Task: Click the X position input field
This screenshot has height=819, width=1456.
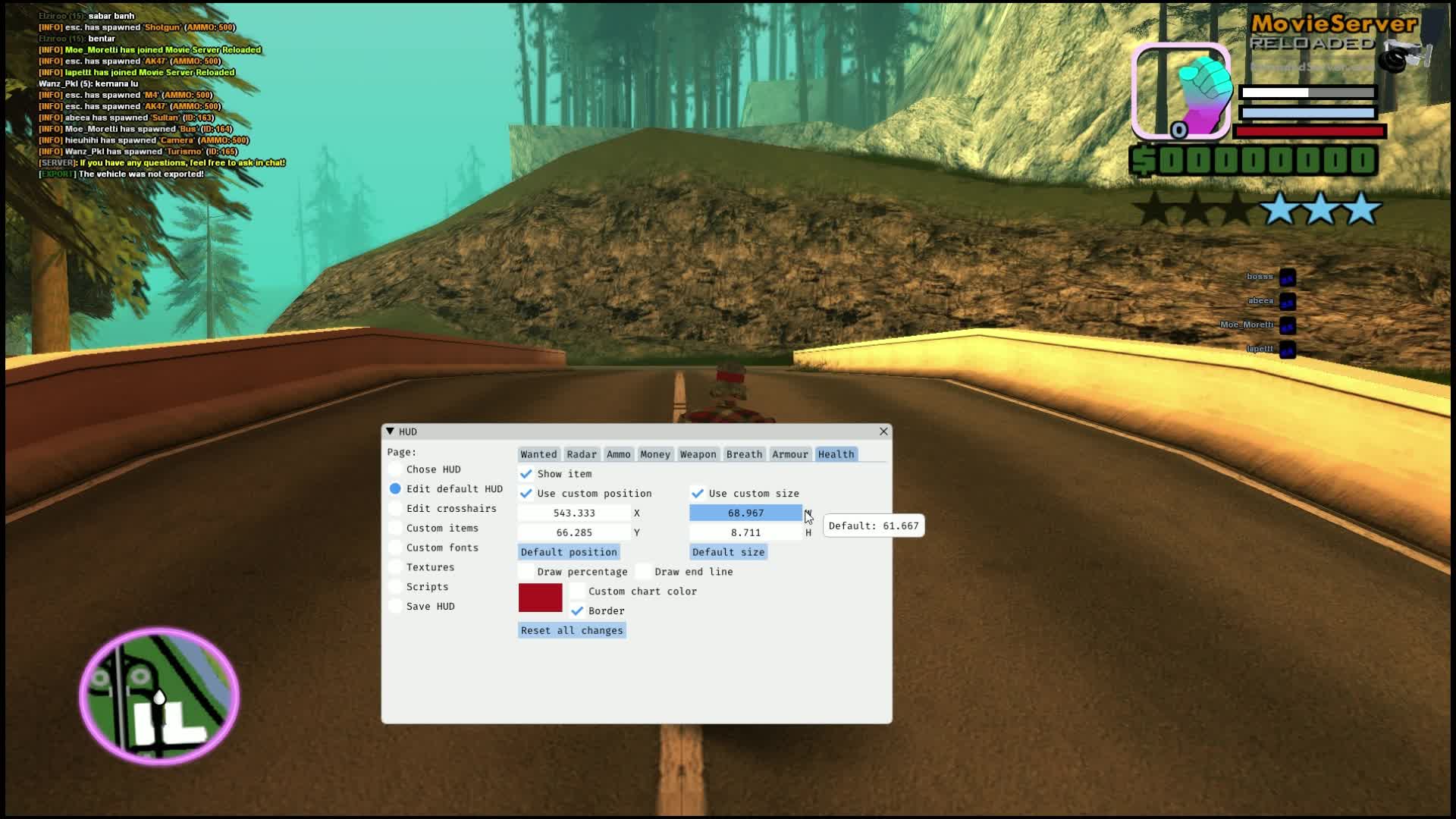Action: tap(574, 513)
